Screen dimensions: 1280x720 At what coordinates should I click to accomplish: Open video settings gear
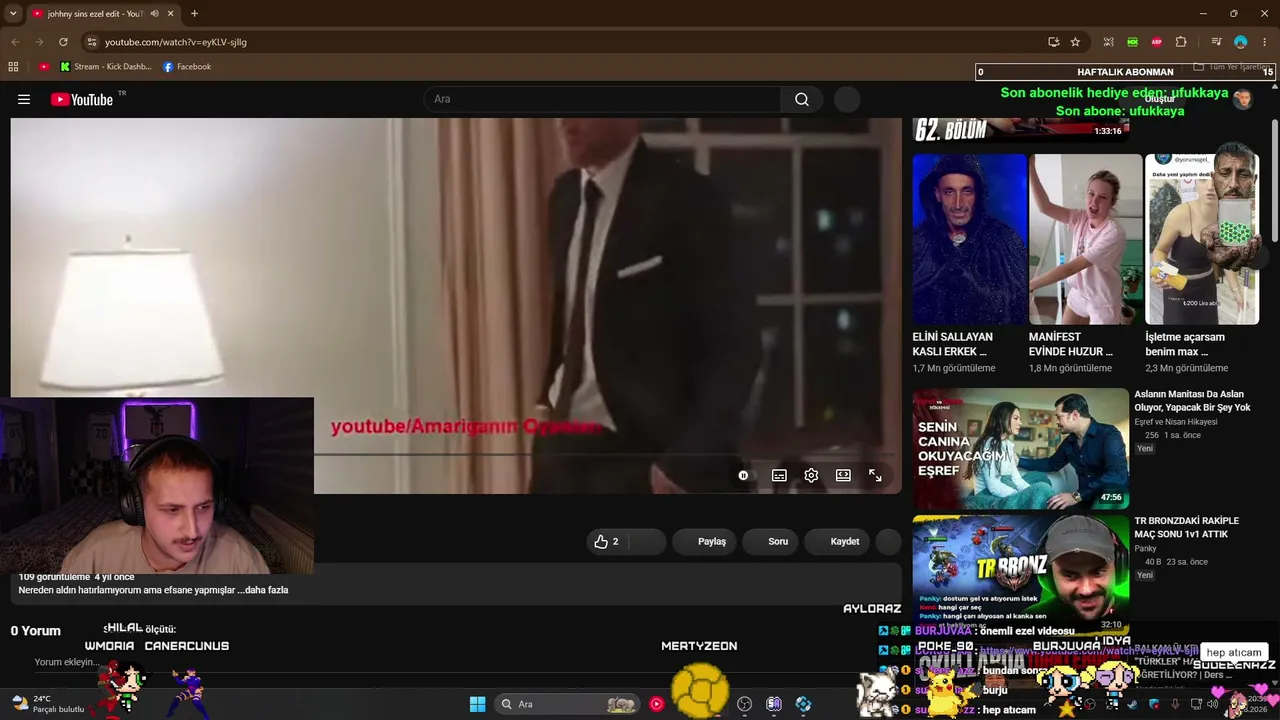[x=811, y=476]
